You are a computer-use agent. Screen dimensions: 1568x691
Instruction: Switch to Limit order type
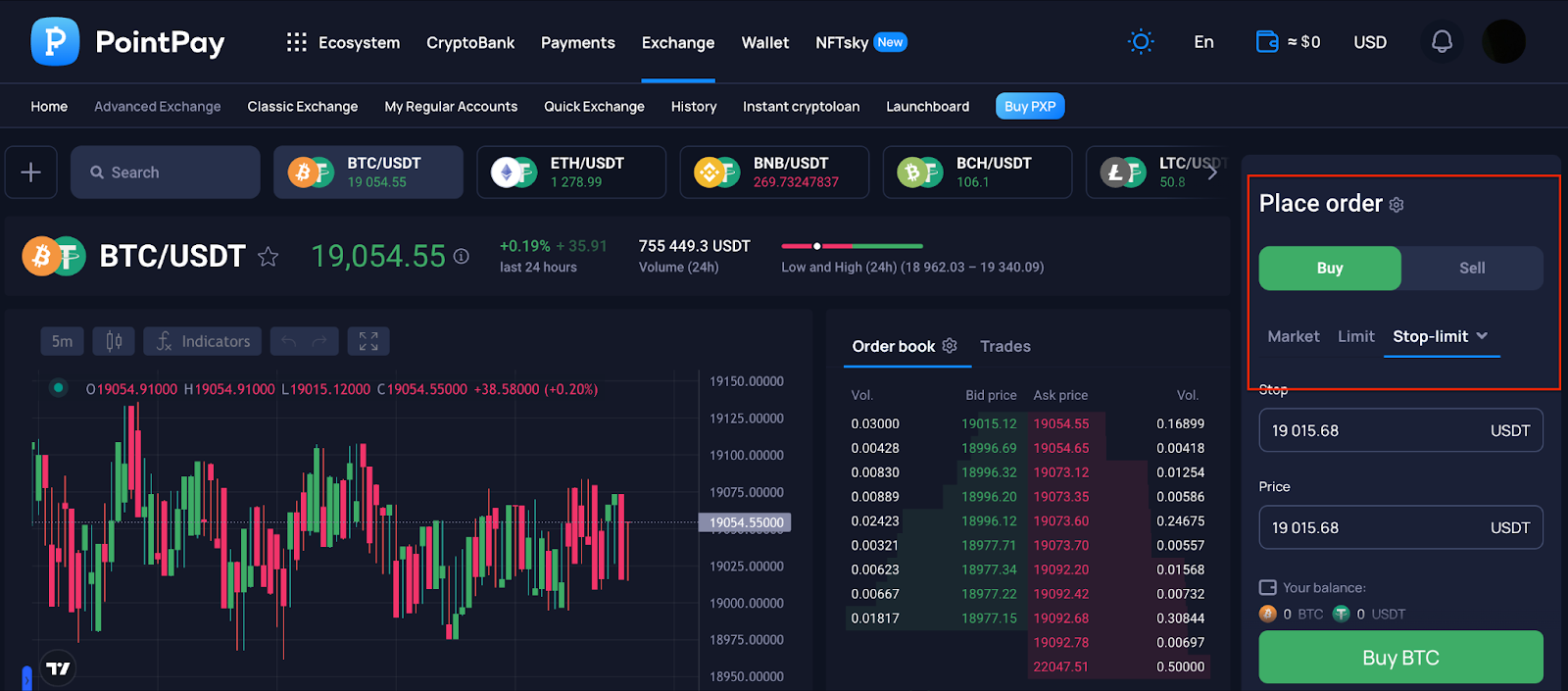point(1356,336)
